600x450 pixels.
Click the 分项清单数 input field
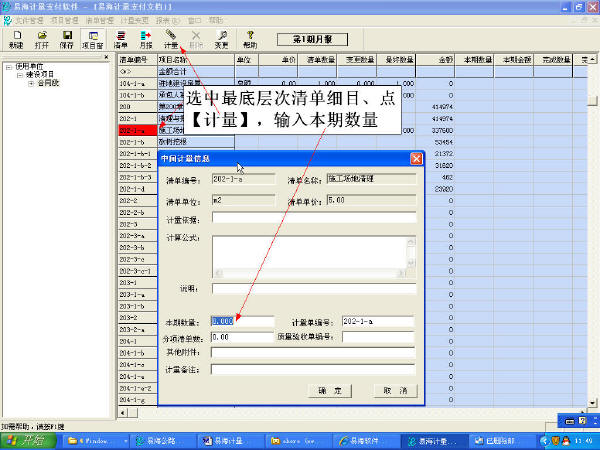(243, 337)
